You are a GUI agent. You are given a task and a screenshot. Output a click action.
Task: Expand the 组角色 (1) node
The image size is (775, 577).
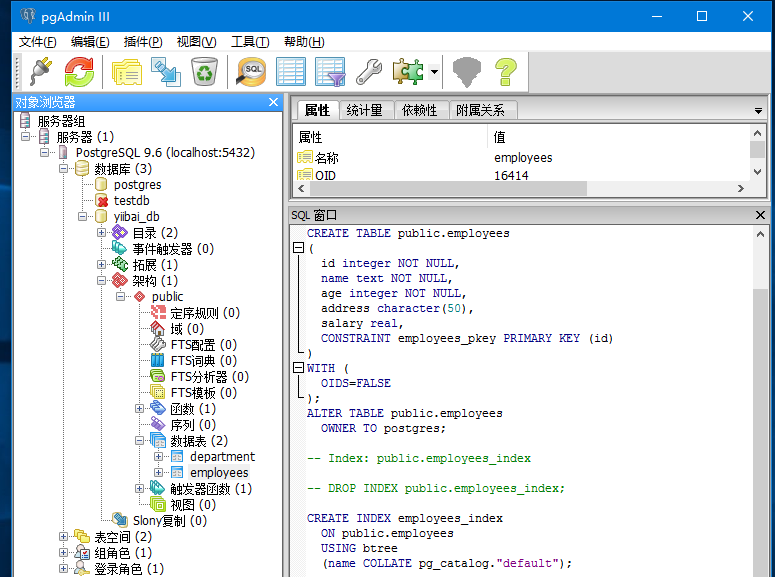point(63,552)
